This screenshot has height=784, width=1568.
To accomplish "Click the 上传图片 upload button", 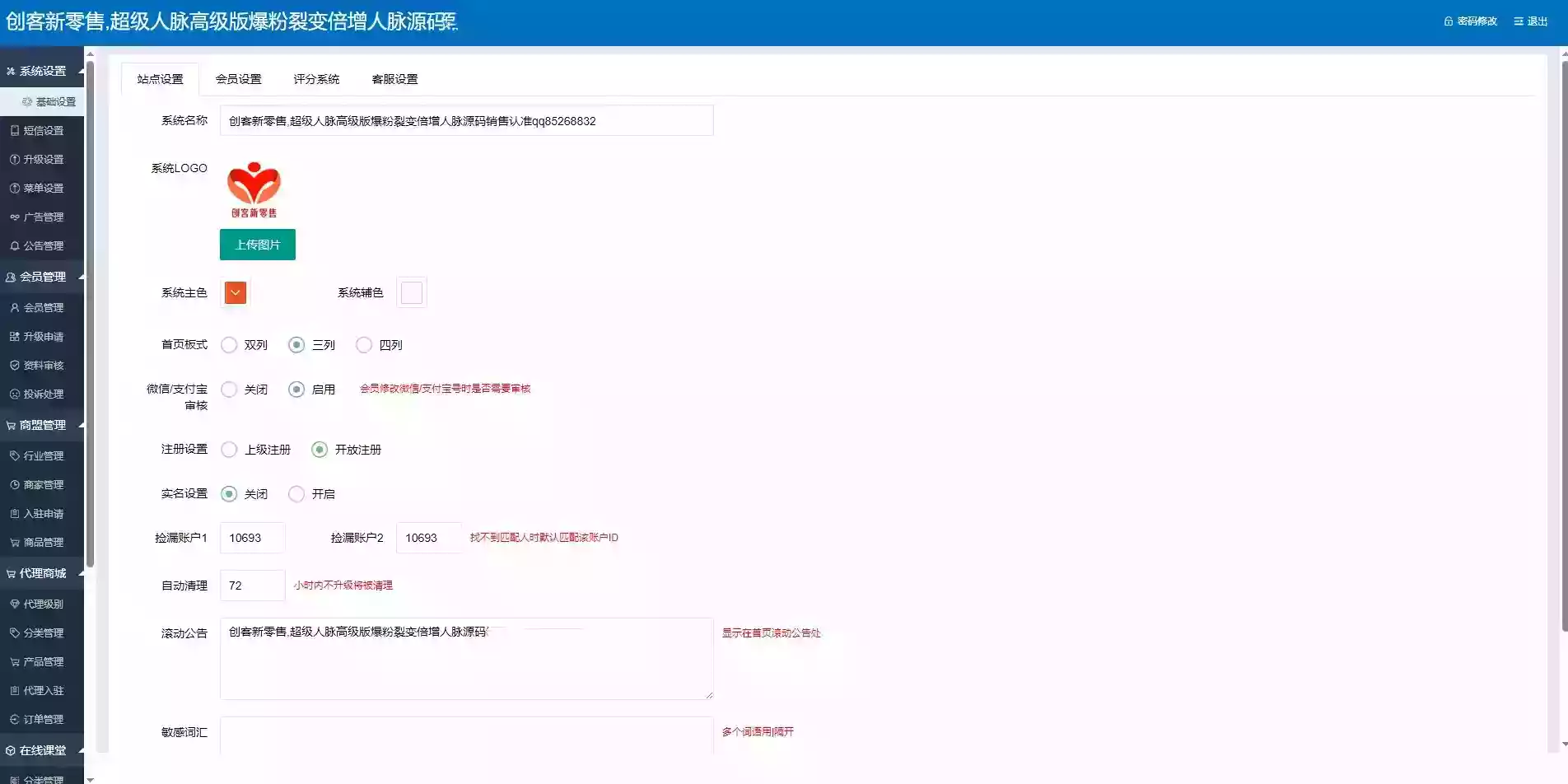I will click(257, 244).
